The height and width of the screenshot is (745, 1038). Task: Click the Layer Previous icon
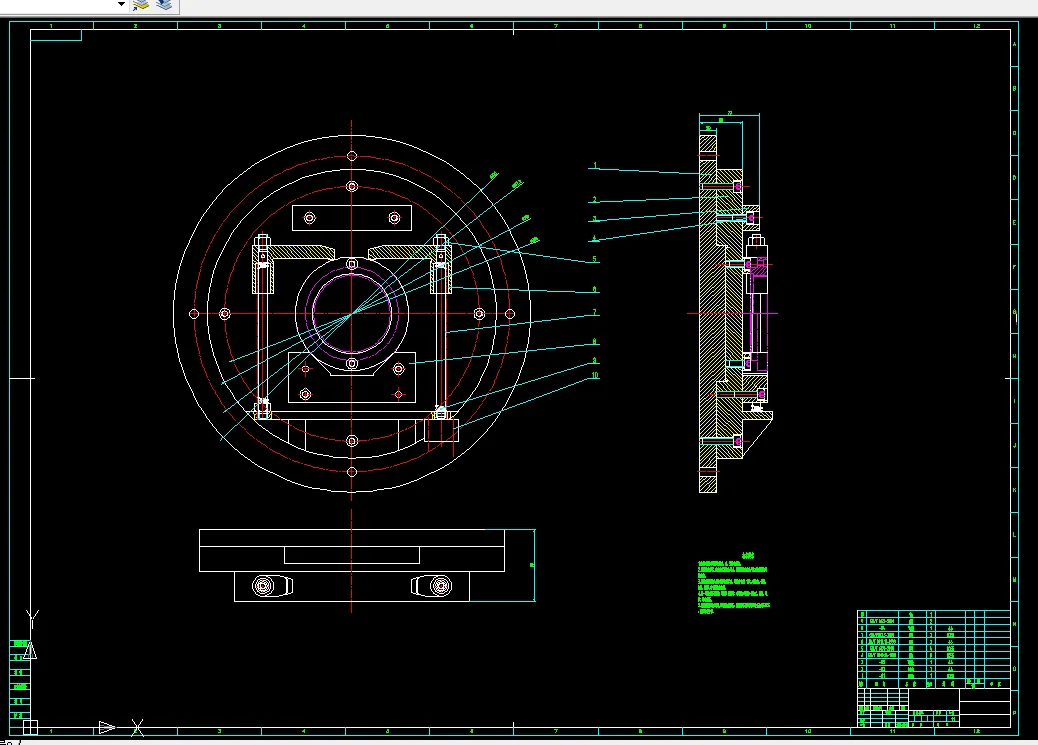[164, 5]
